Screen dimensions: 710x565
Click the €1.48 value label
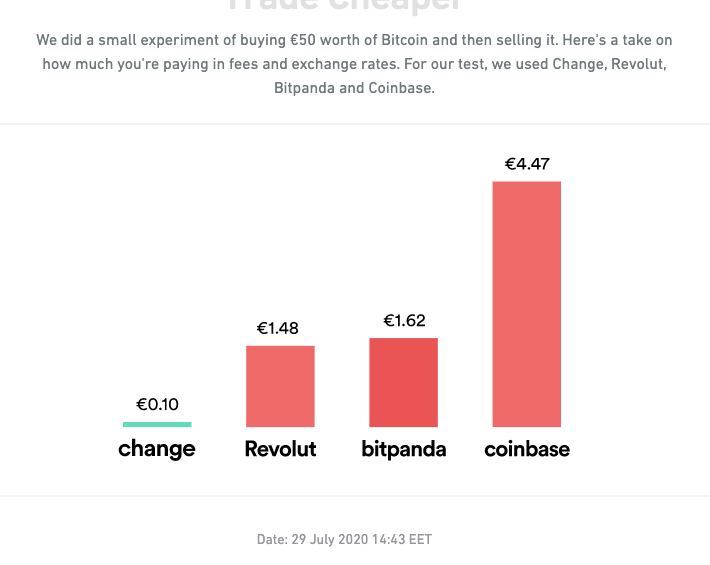point(278,328)
